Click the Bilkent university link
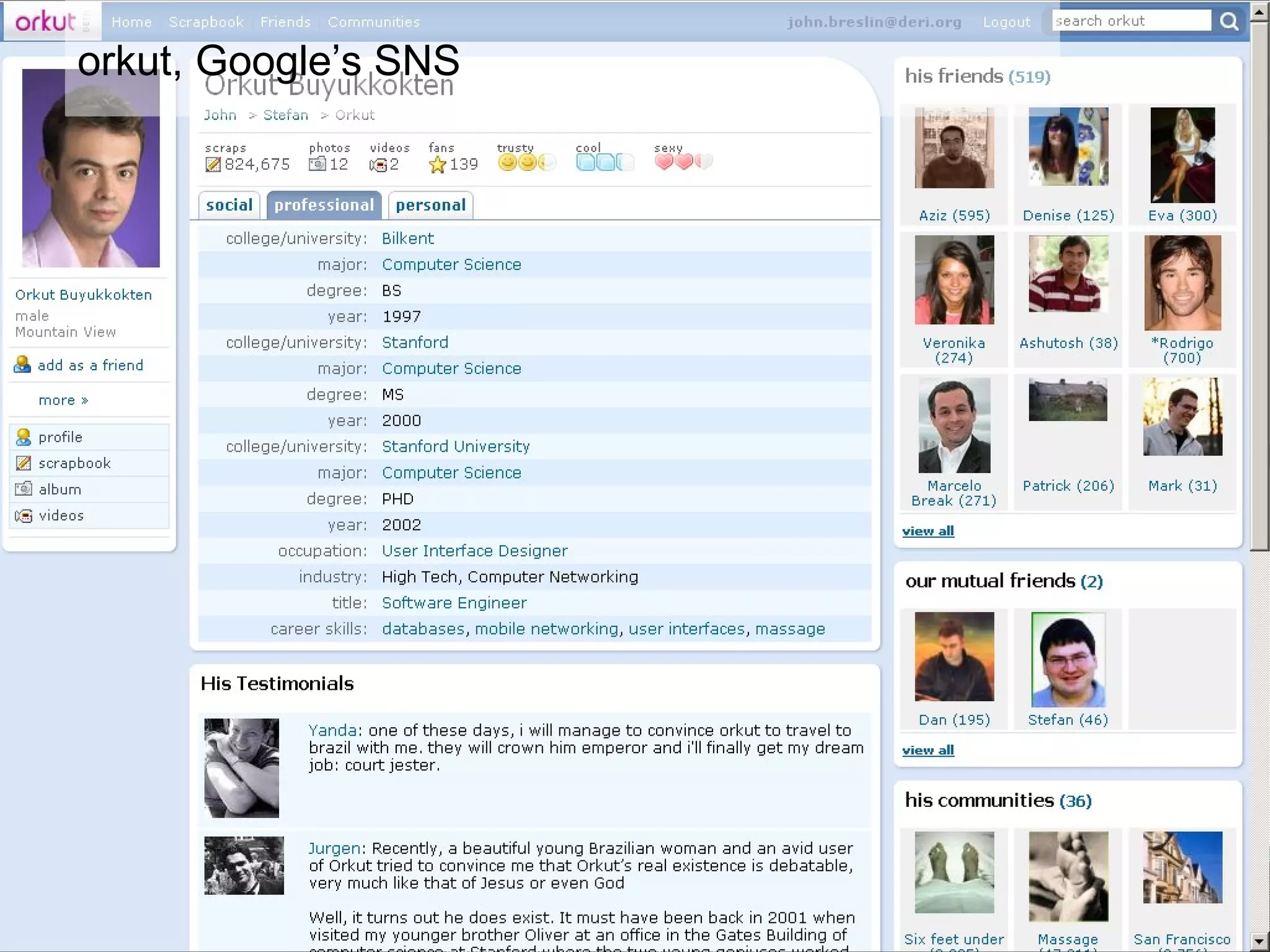Image resolution: width=1270 pixels, height=952 pixels. coord(407,239)
